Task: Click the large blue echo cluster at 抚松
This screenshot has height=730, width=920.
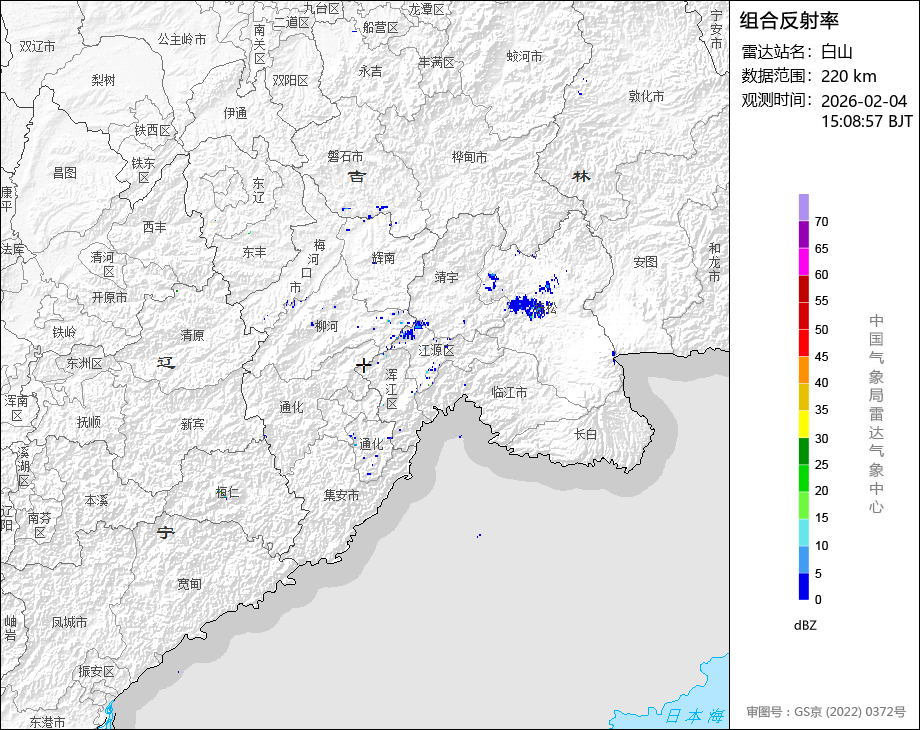Action: [527, 305]
